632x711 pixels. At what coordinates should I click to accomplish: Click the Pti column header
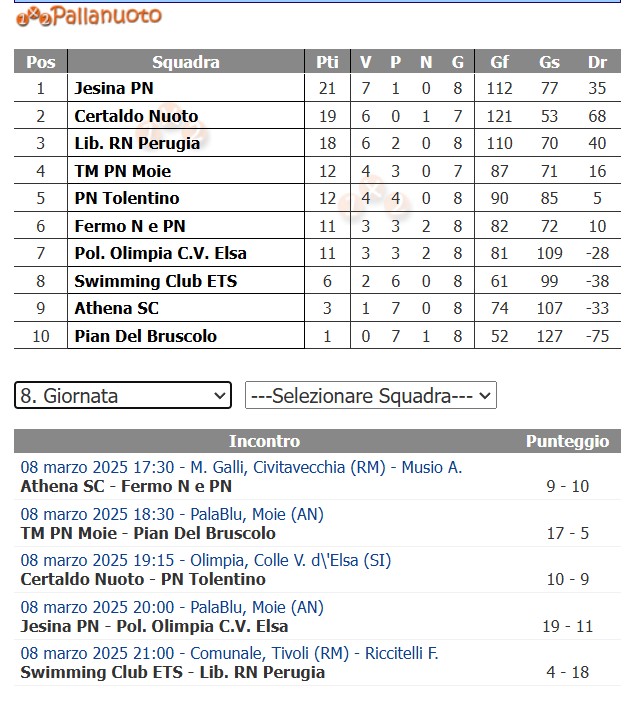click(x=327, y=62)
